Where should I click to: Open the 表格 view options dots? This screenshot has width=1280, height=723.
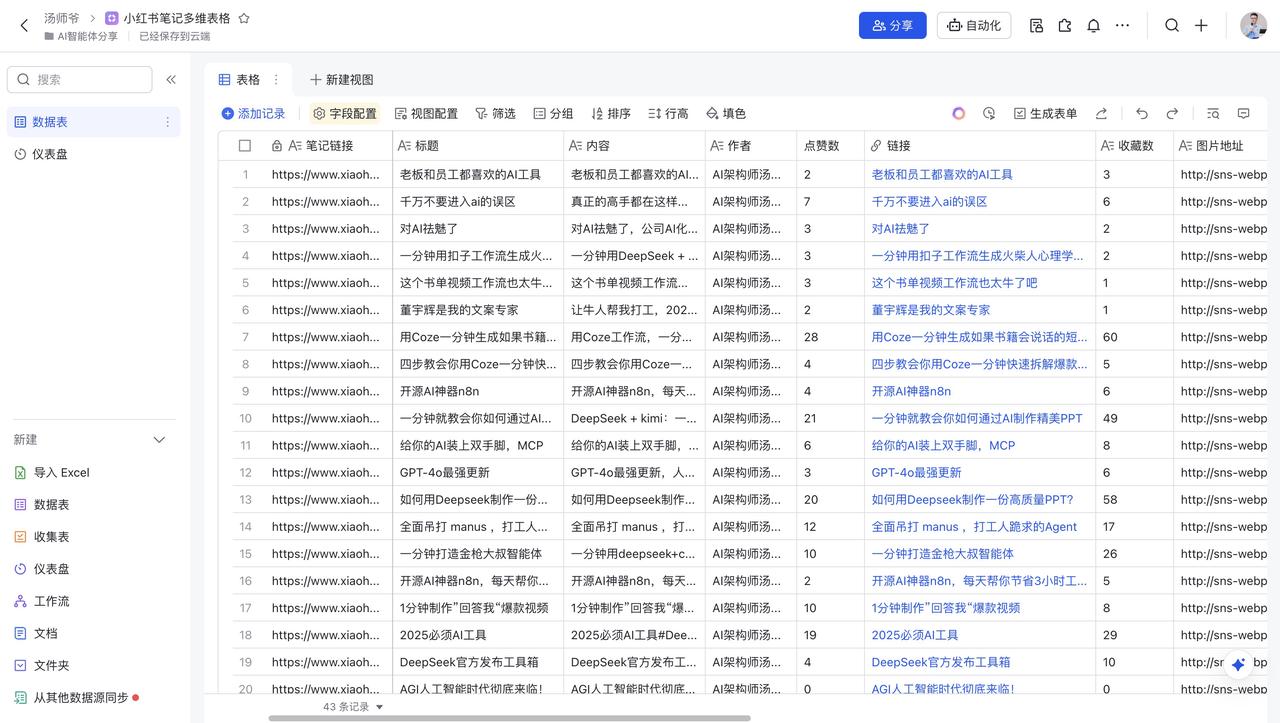pos(277,80)
